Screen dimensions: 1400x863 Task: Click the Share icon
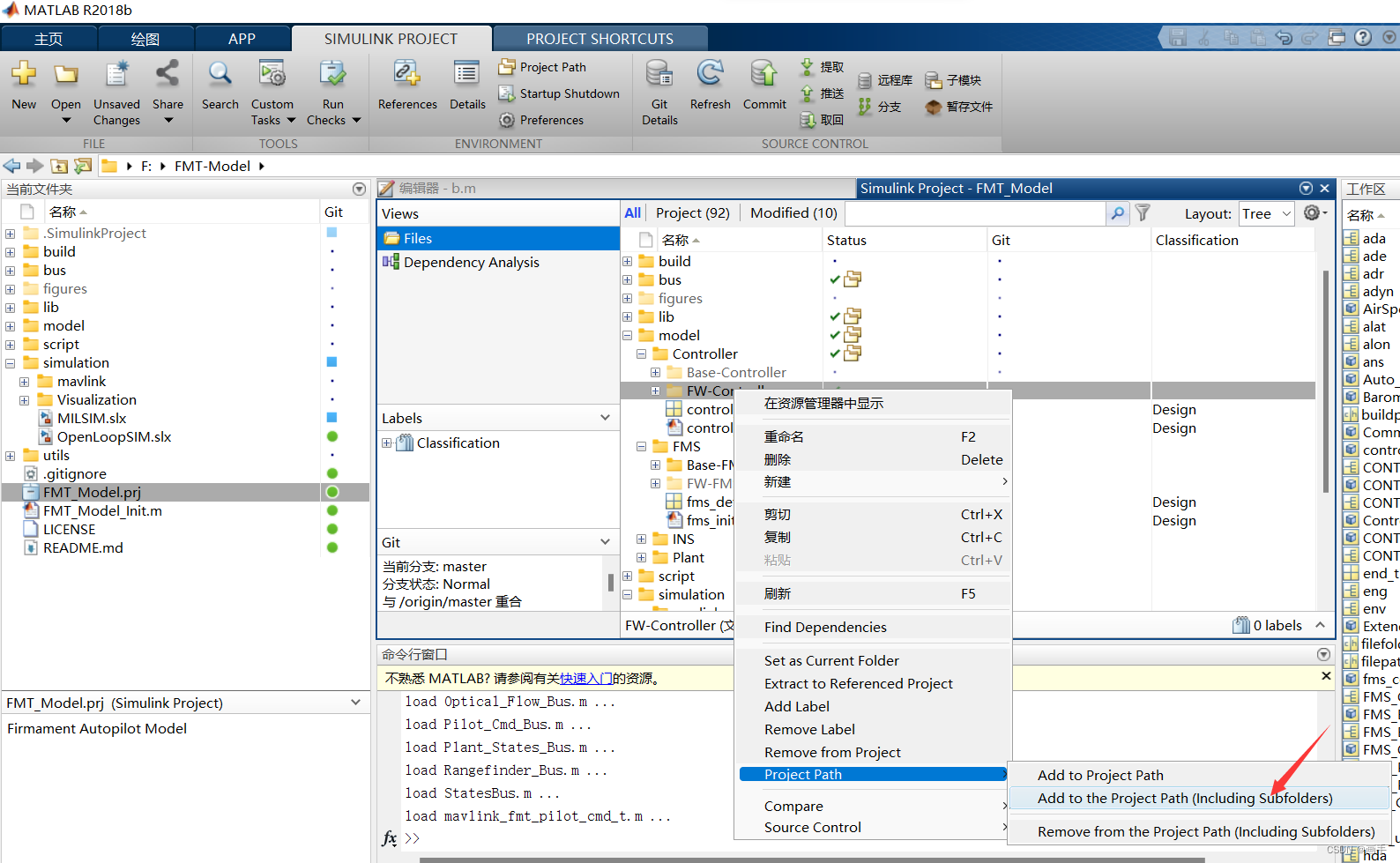pos(168,74)
